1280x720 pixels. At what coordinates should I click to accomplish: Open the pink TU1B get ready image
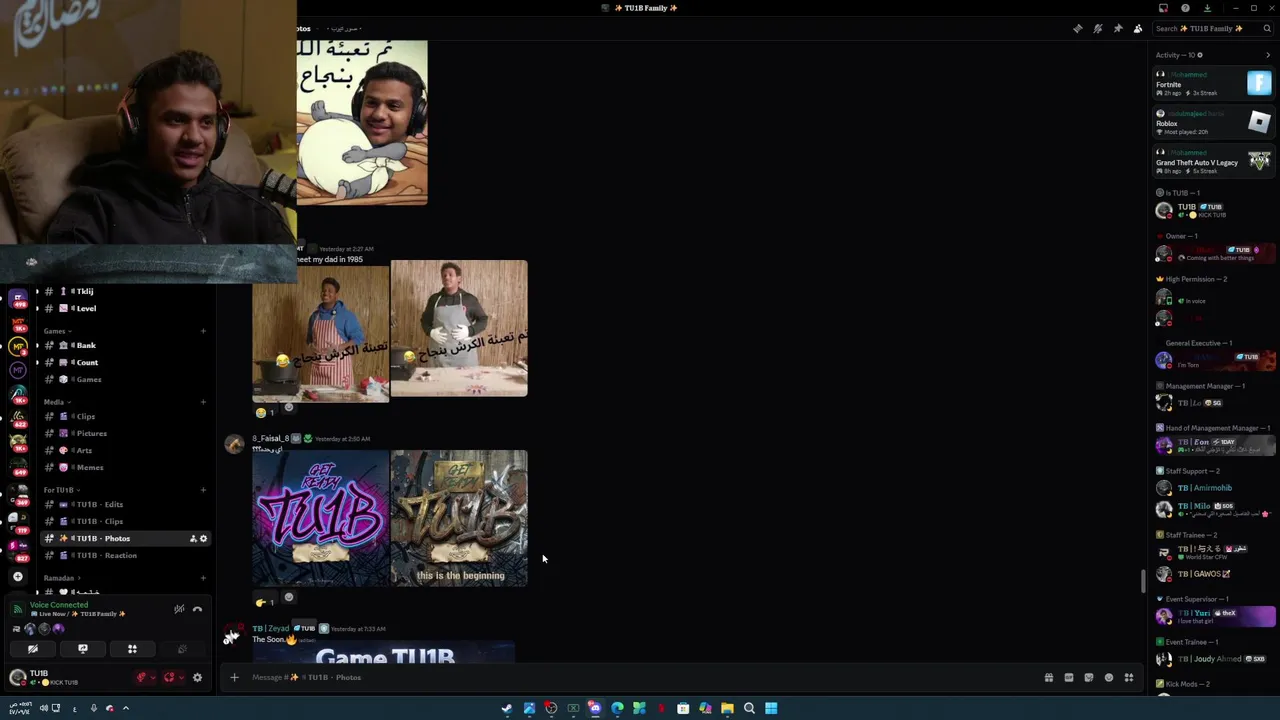coord(320,518)
